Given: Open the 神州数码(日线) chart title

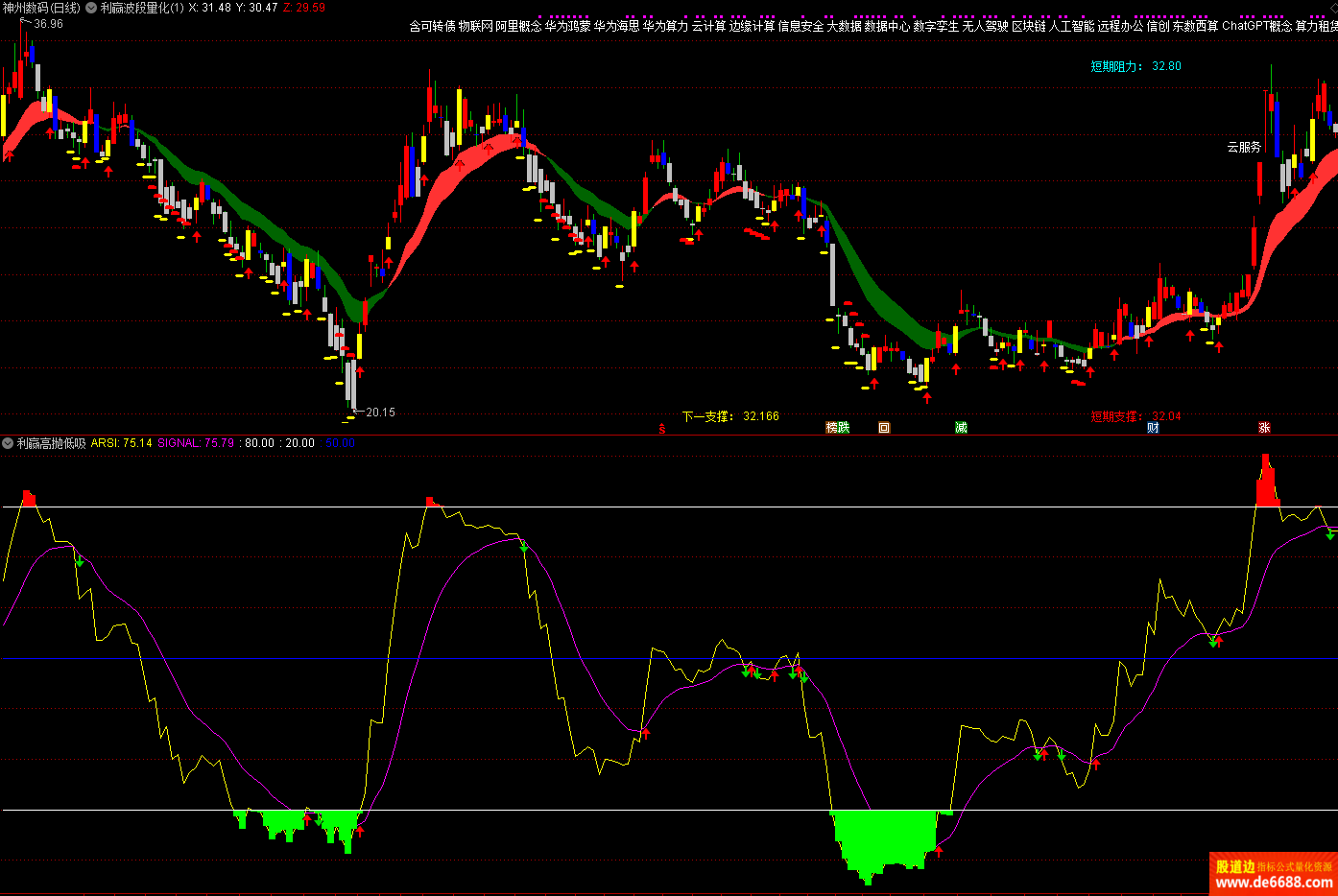Looking at the screenshot, I should click(42, 8).
